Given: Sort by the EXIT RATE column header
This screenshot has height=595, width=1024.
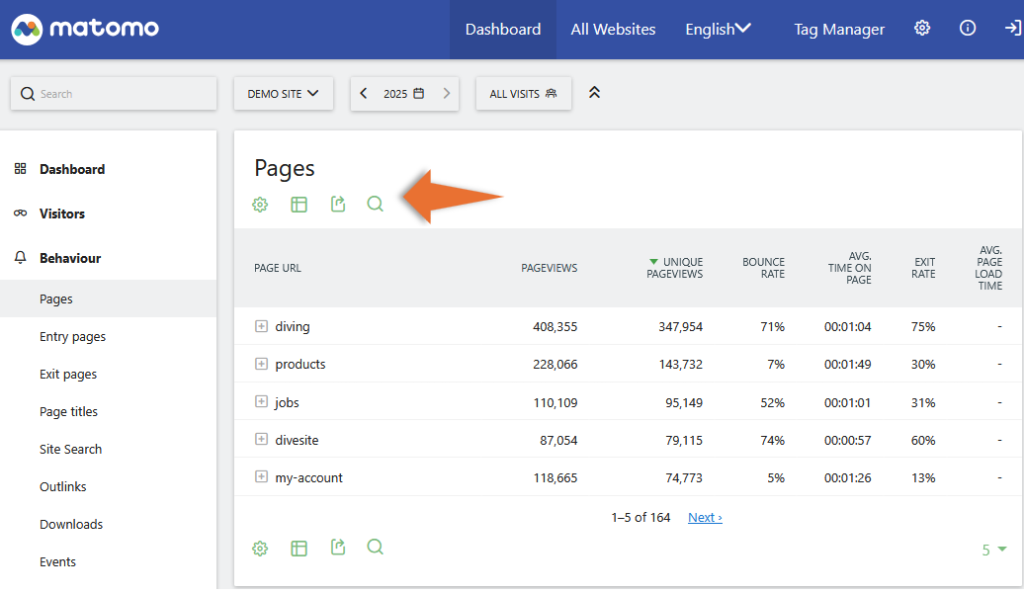Looking at the screenshot, I should (923, 268).
